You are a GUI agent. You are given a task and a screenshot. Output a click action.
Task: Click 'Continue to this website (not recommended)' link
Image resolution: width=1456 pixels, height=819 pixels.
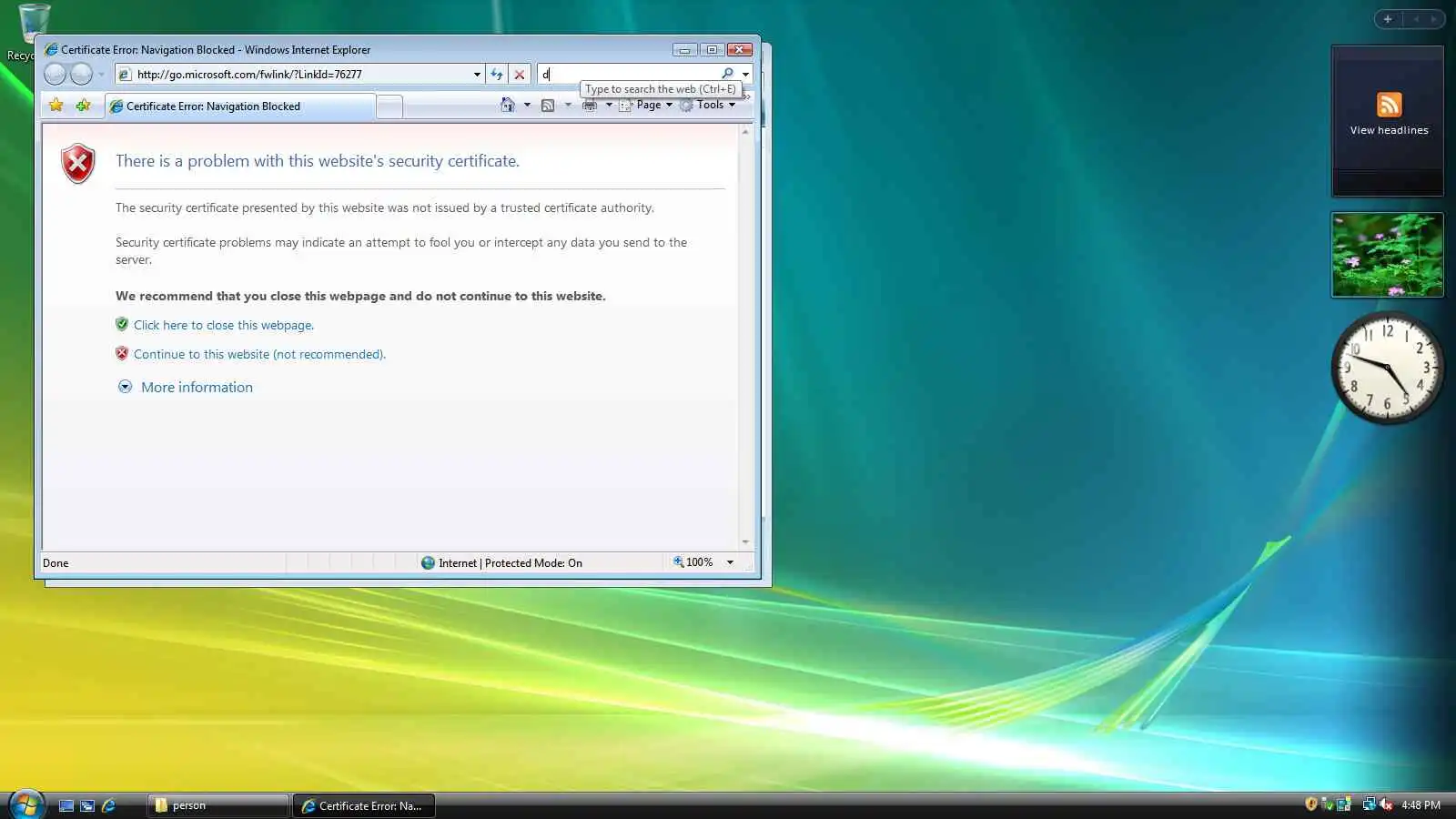259,354
